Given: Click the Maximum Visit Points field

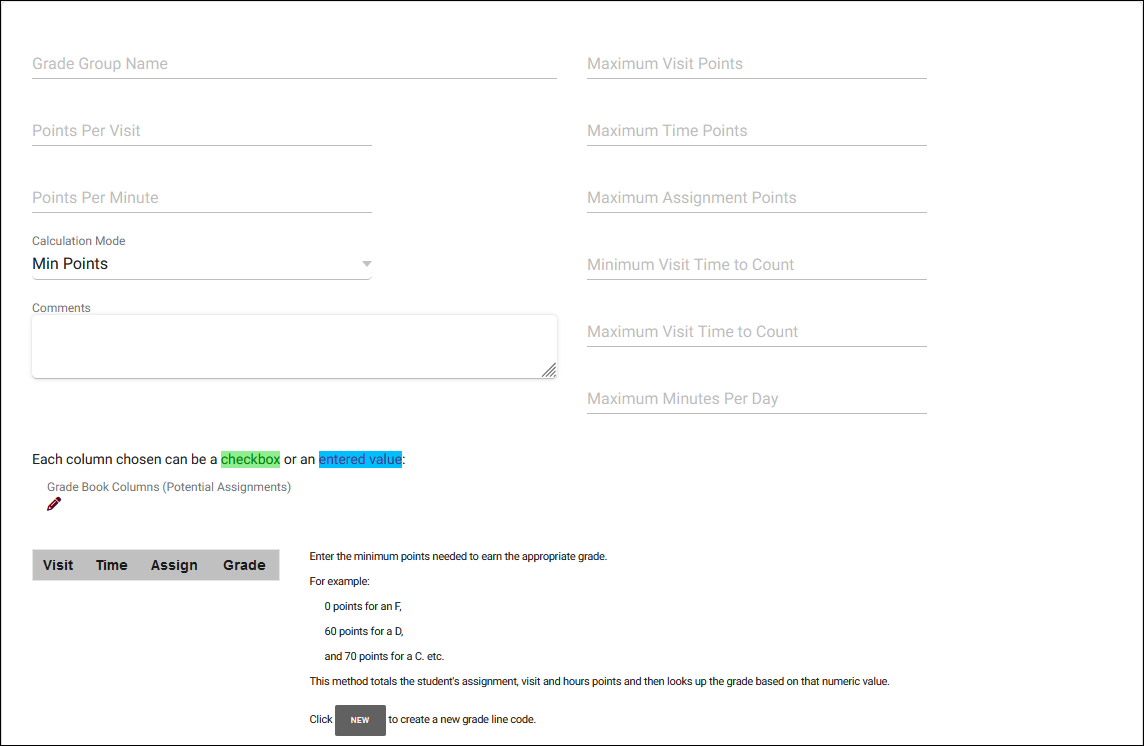Looking at the screenshot, I should [x=757, y=64].
